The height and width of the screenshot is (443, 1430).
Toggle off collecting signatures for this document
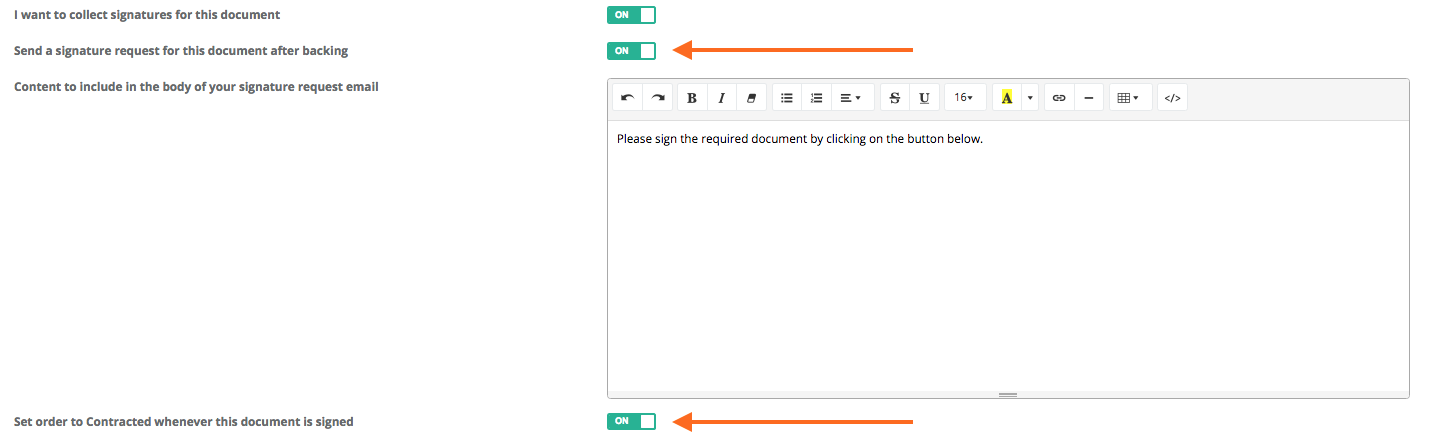[631, 15]
